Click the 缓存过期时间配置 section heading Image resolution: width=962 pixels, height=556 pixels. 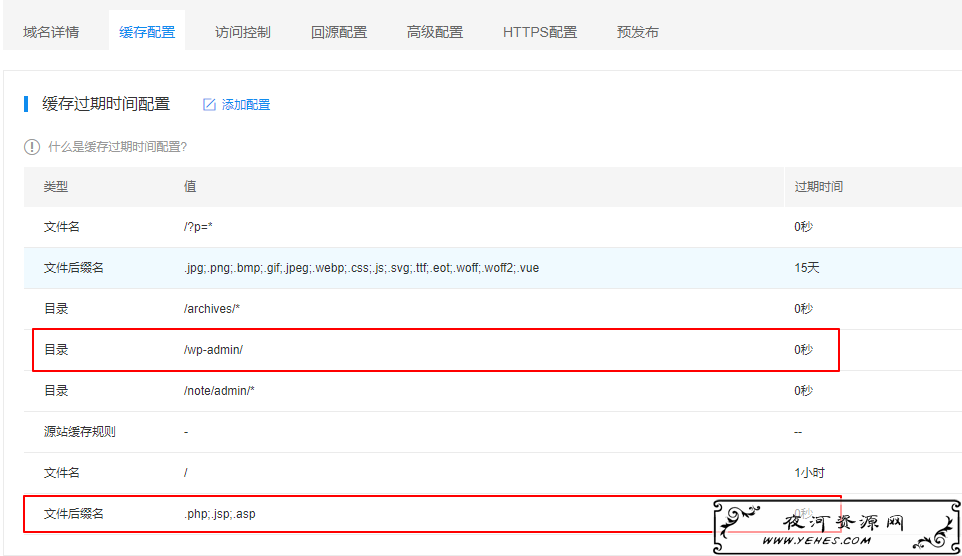point(106,104)
